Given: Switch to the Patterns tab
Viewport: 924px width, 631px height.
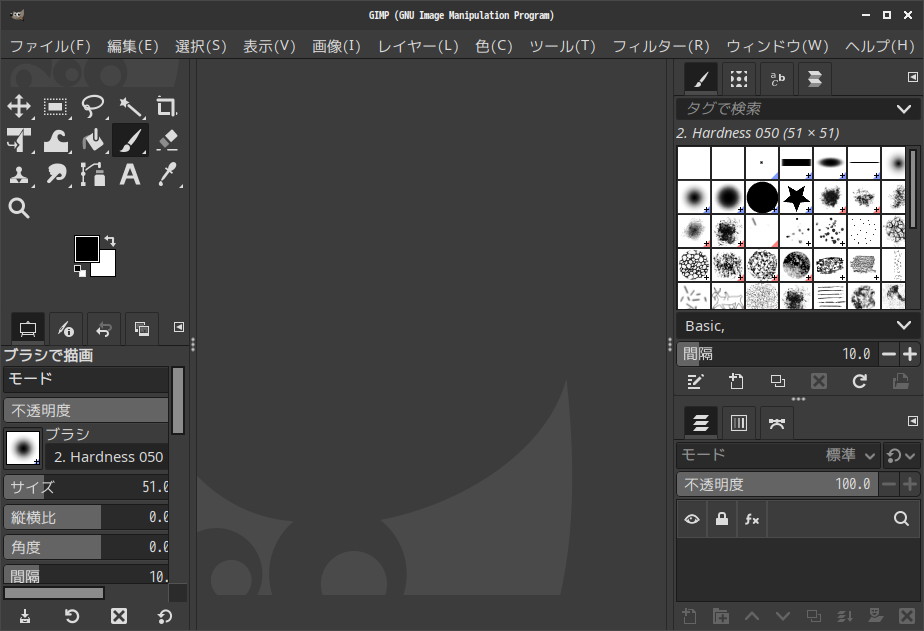Looking at the screenshot, I should (x=738, y=78).
